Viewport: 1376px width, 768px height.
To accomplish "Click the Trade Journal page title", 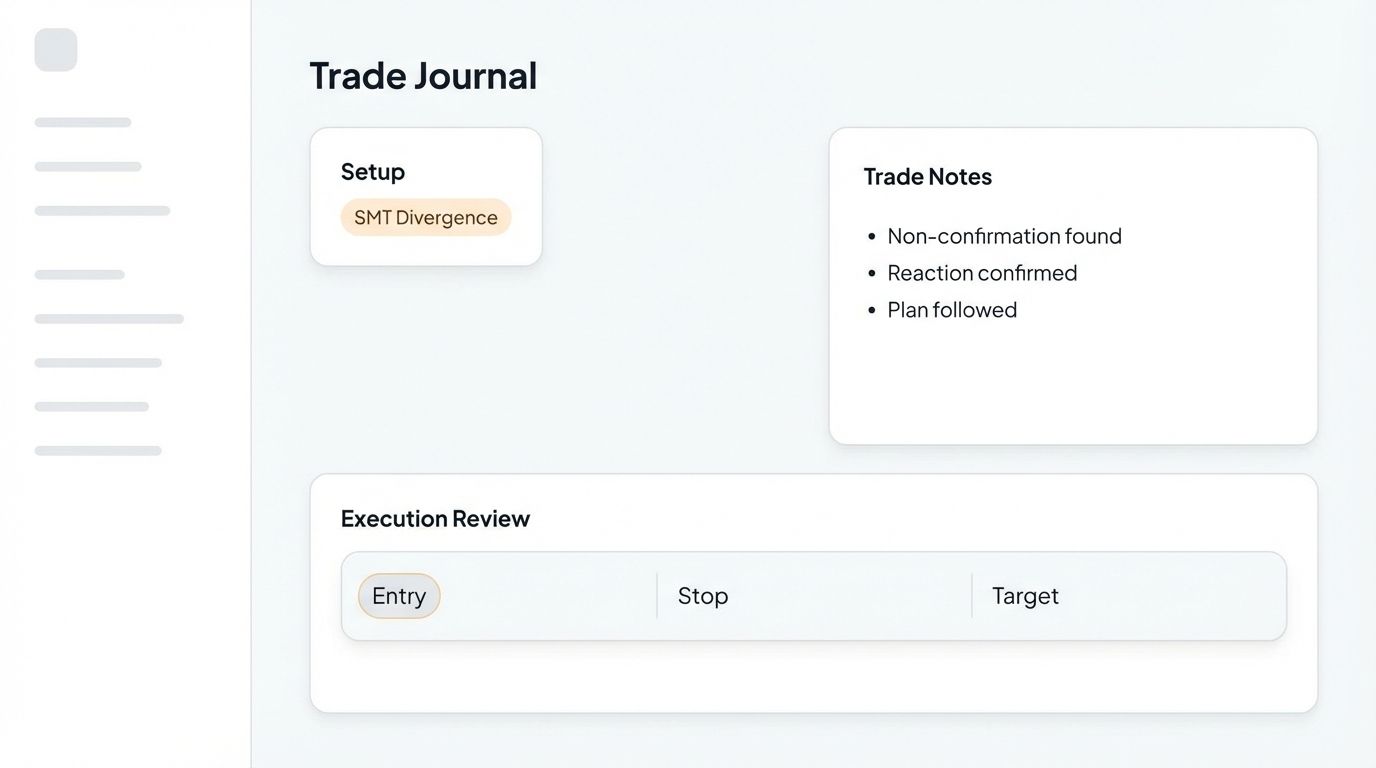I will coord(423,76).
